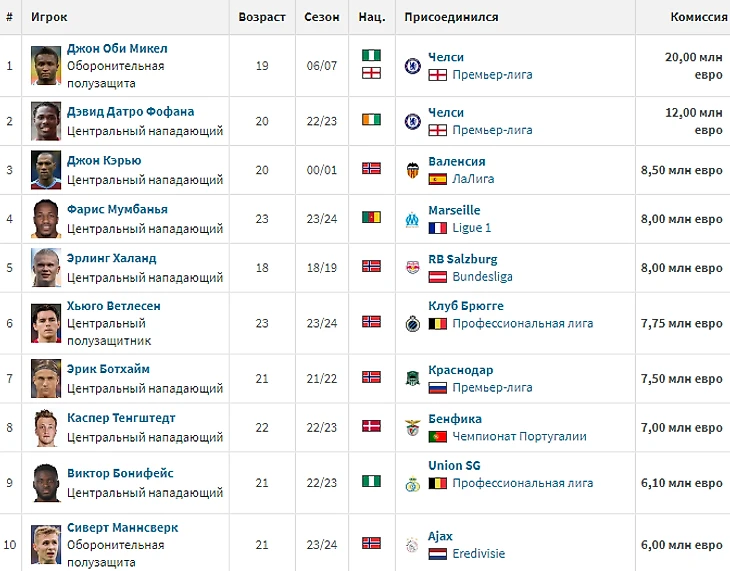Click the Union SG club logo

(411, 483)
